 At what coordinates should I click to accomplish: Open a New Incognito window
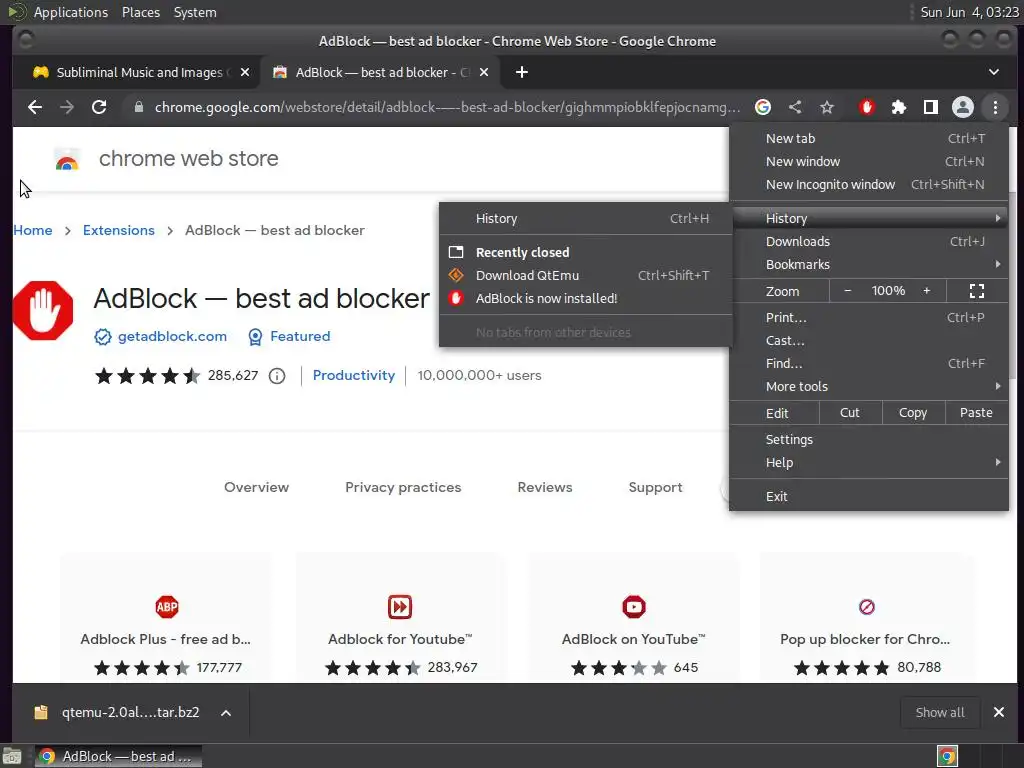[869, 184]
